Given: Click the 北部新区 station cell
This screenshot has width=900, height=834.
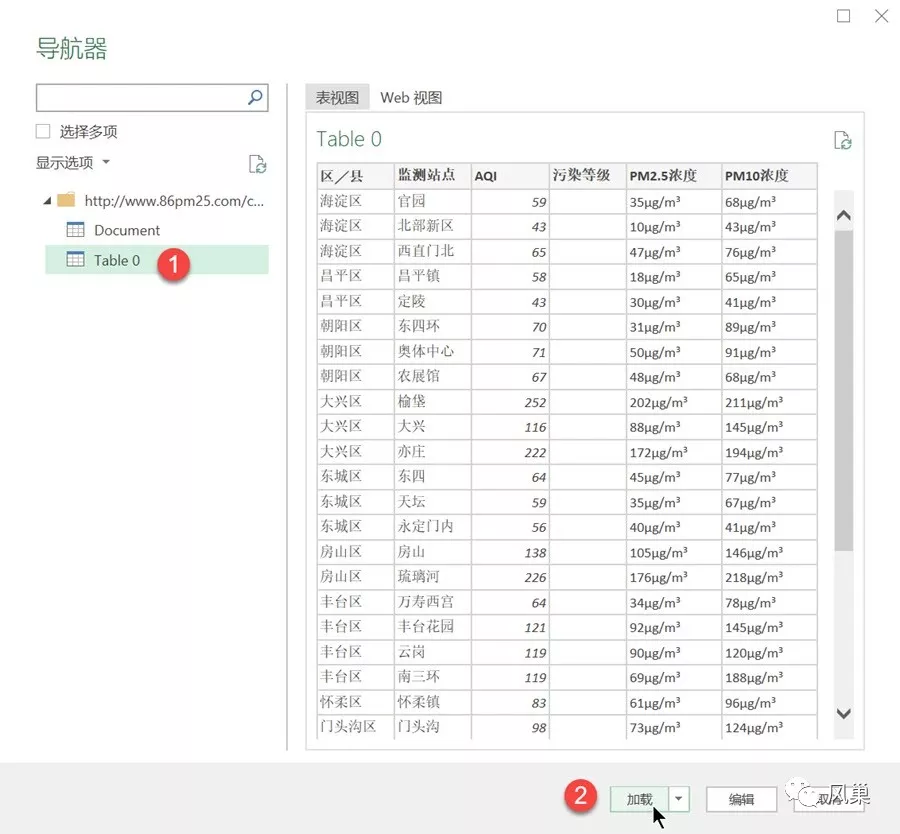Looking at the screenshot, I should click(x=432, y=226).
